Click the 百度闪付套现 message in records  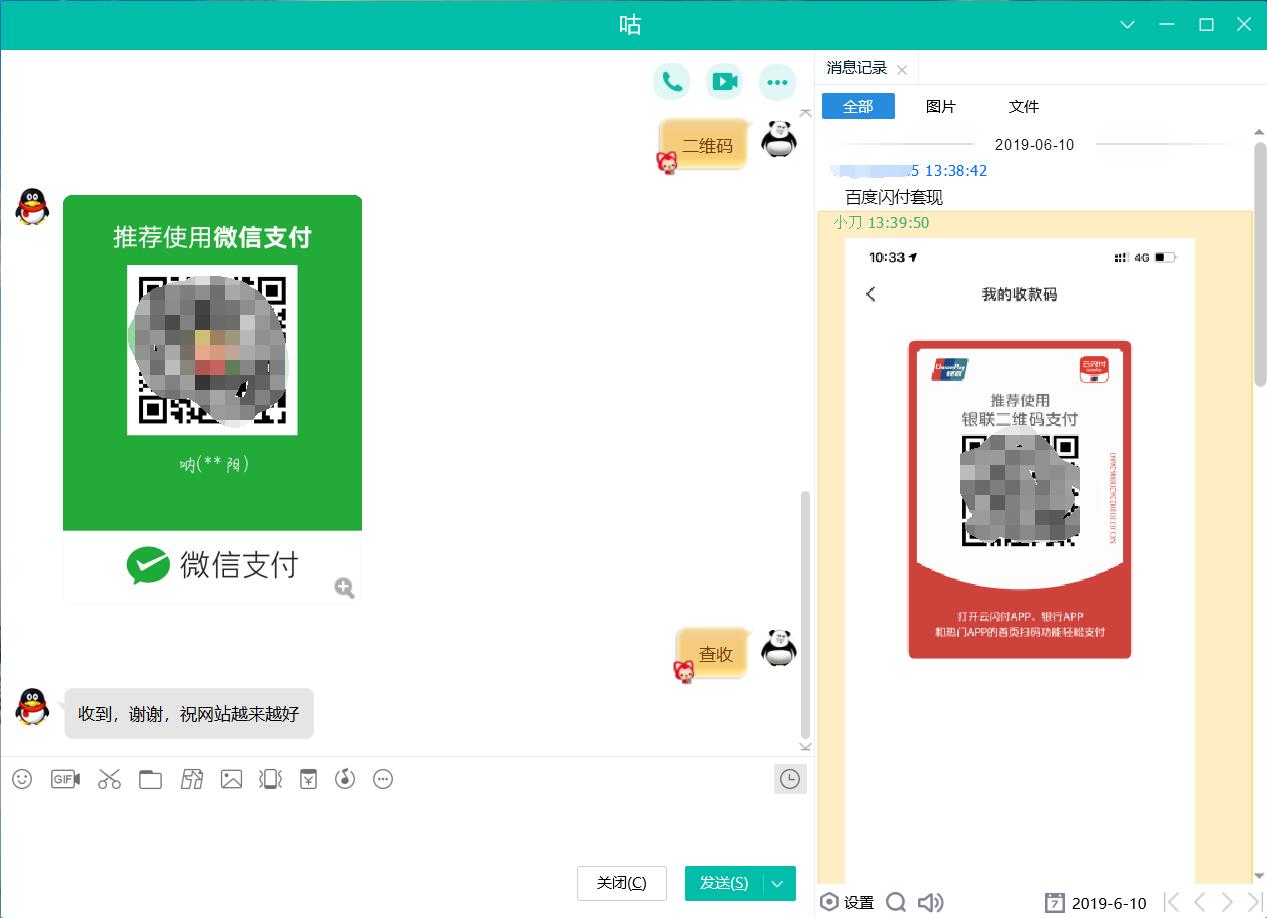pyautogui.click(x=894, y=197)
